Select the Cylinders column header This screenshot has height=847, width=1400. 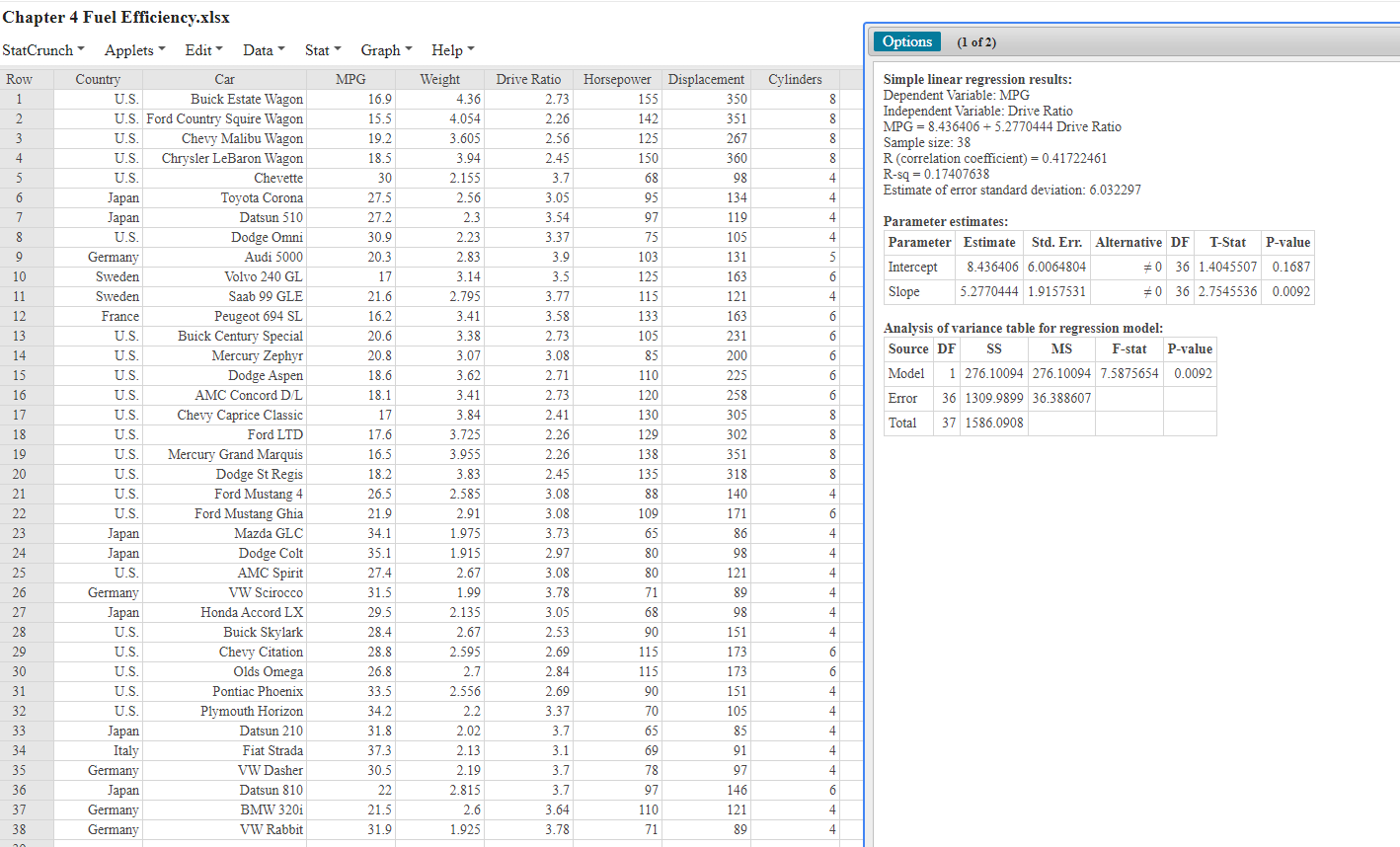[795, 79]
